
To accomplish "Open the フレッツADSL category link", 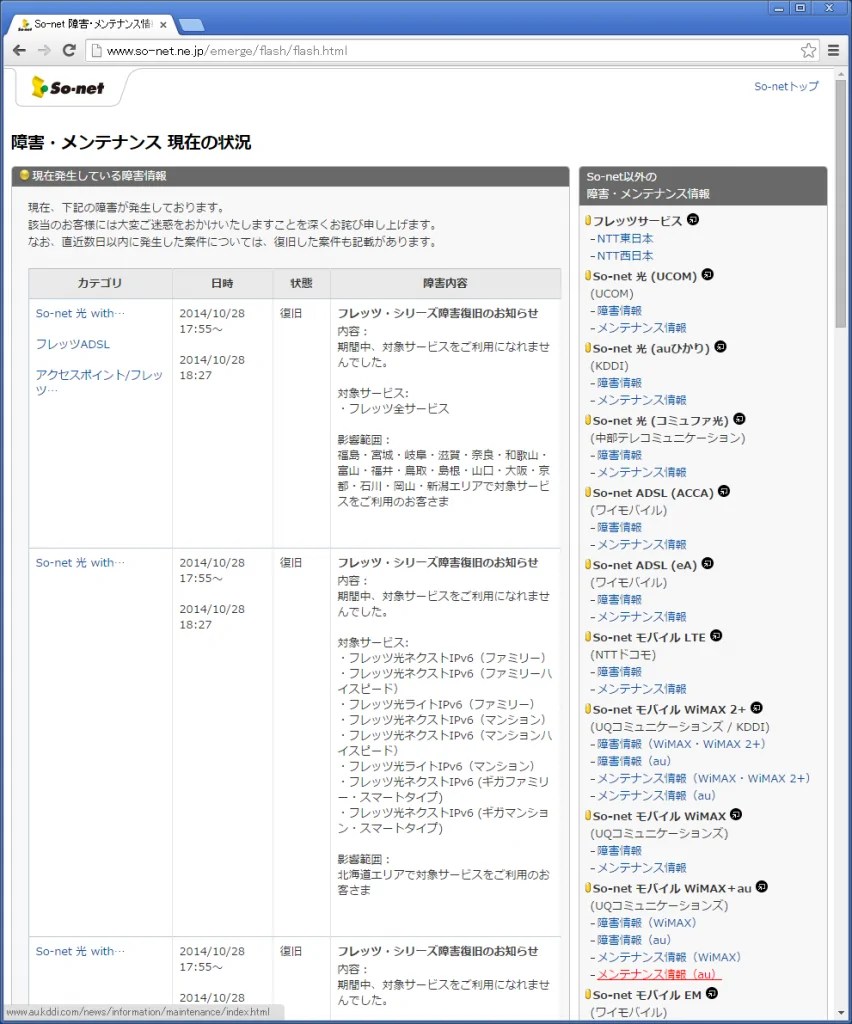I will tap(72, 344).
